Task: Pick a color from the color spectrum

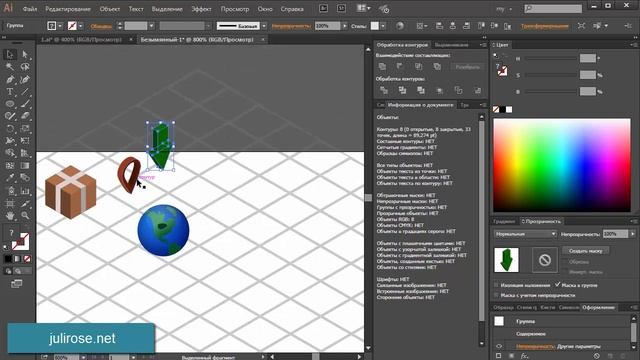Action: pyautogui.click(x=562, y=165)
